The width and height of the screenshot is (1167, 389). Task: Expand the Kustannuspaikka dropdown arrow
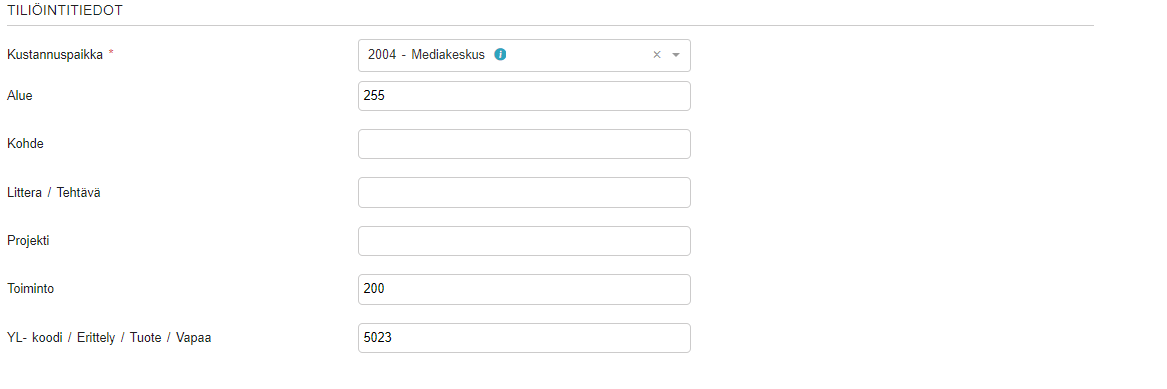coord(676,55)
